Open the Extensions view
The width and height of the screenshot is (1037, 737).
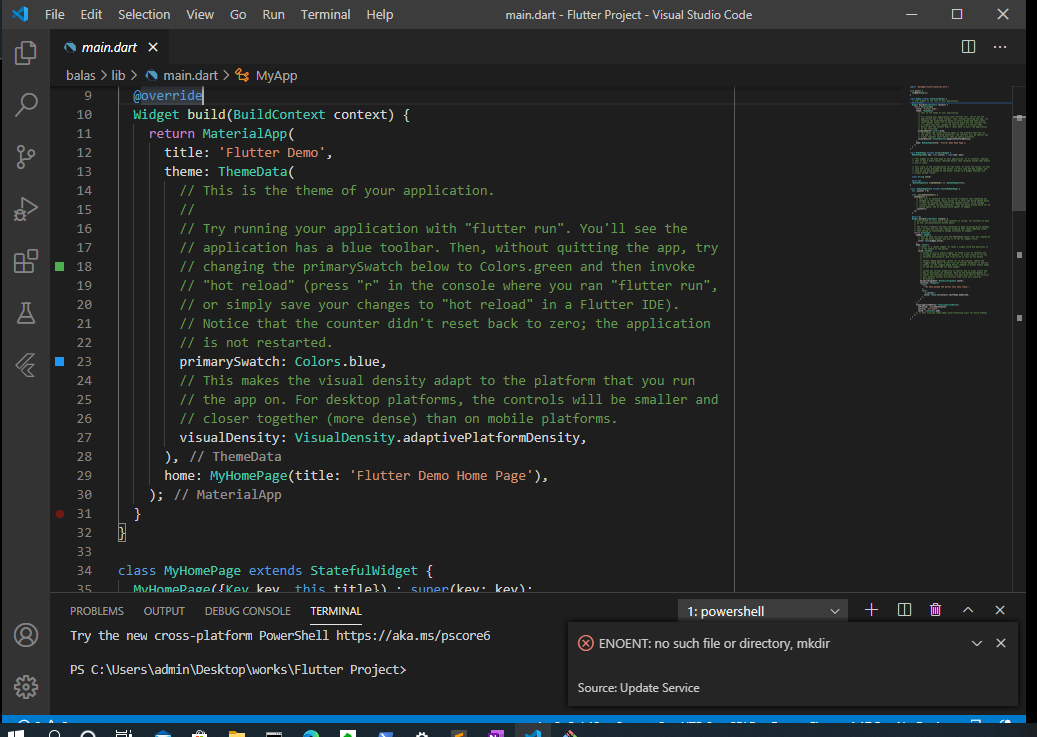point(26,261)
